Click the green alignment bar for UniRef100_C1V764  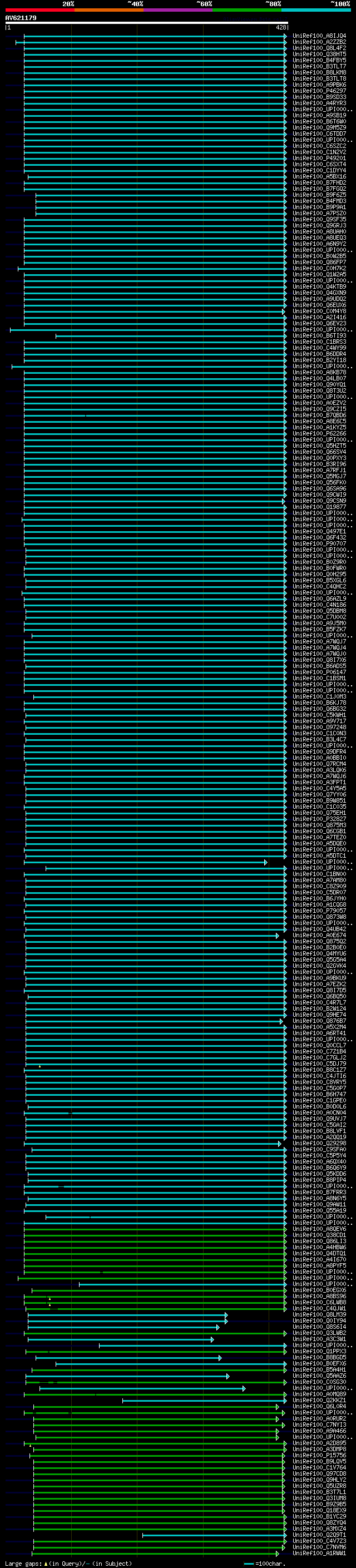tap(160, 1467)
